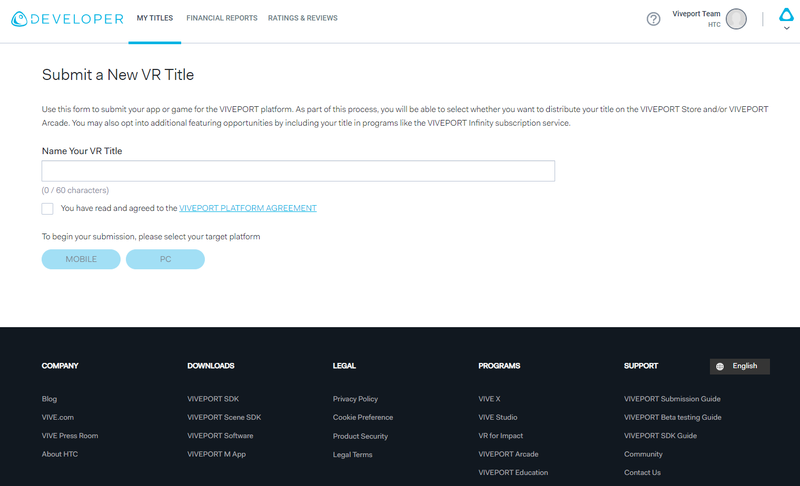
Task: Open the VIVEPORT Arcade link
Action: 508,454
